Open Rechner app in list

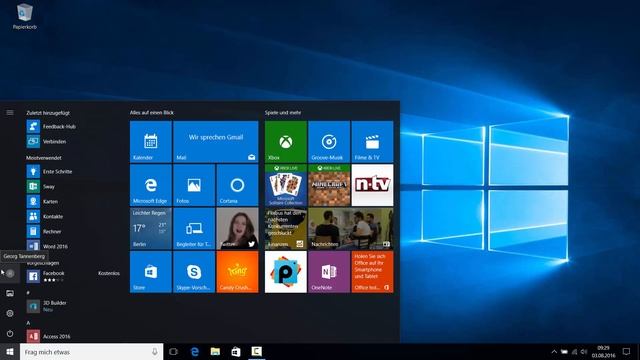point(73,231)
